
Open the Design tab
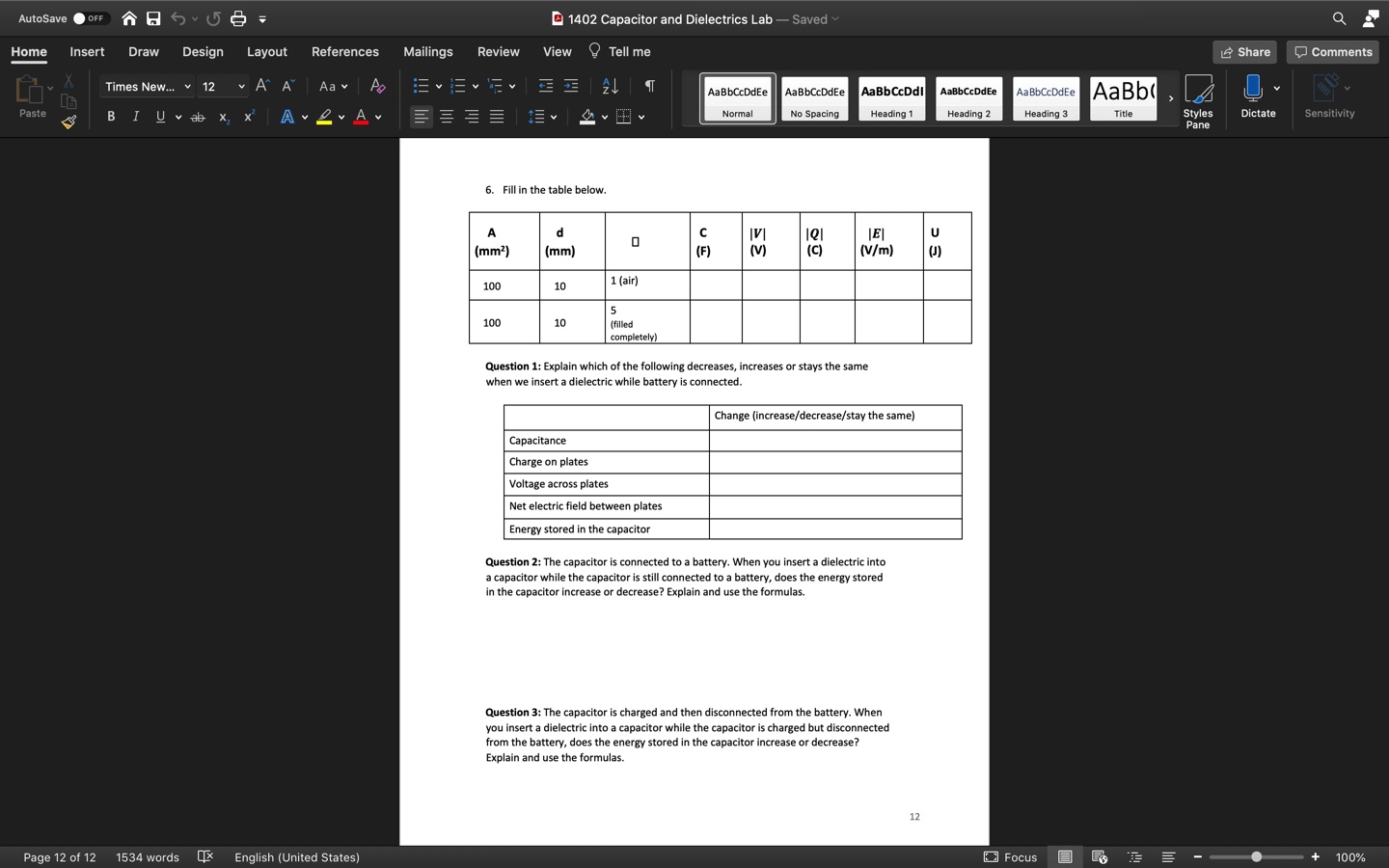click(x=203, y=52)
